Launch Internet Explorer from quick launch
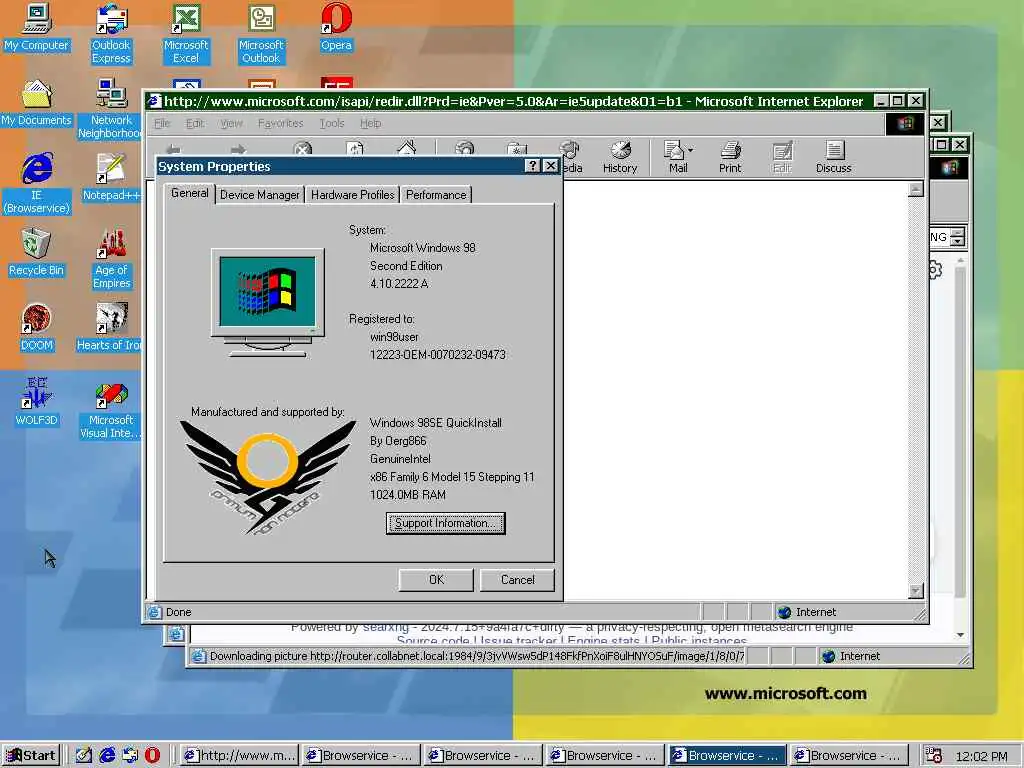This screenshot has width=1024, height=768. point(107,756)
